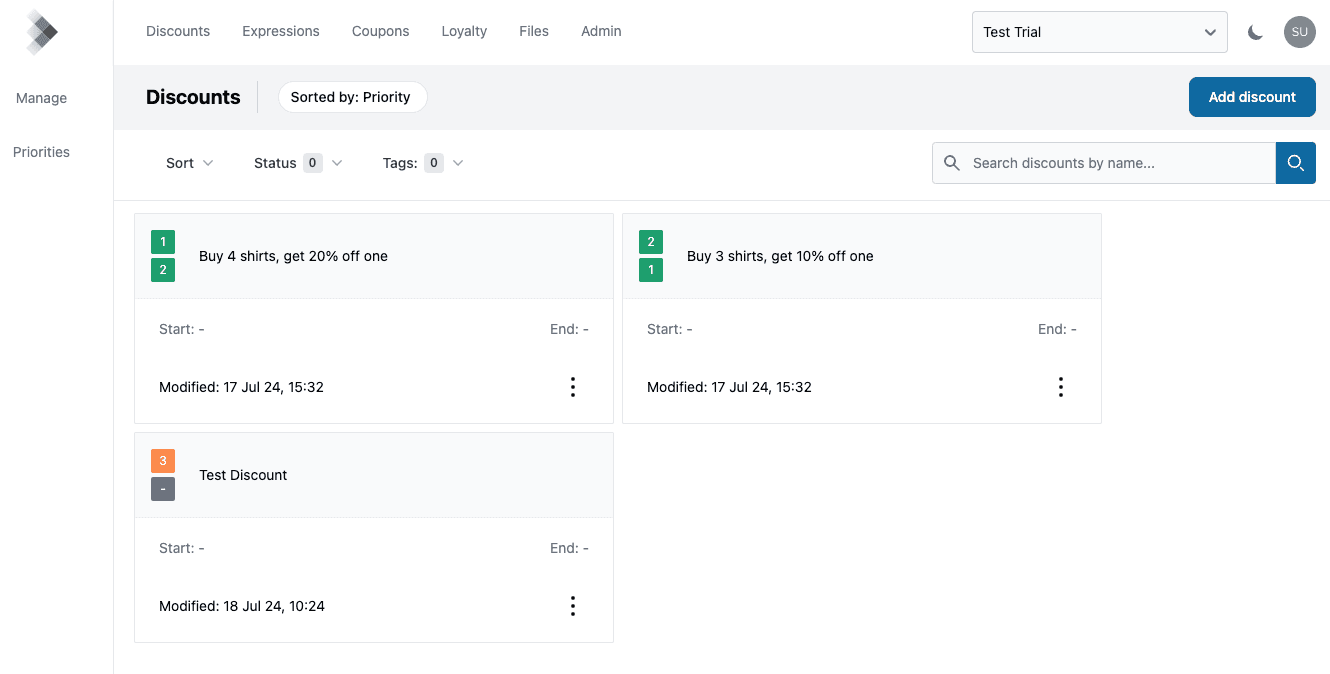Open the Test Trial project selector
The width and height of the screenshot is (1330, 674).
coord(1099,32)
